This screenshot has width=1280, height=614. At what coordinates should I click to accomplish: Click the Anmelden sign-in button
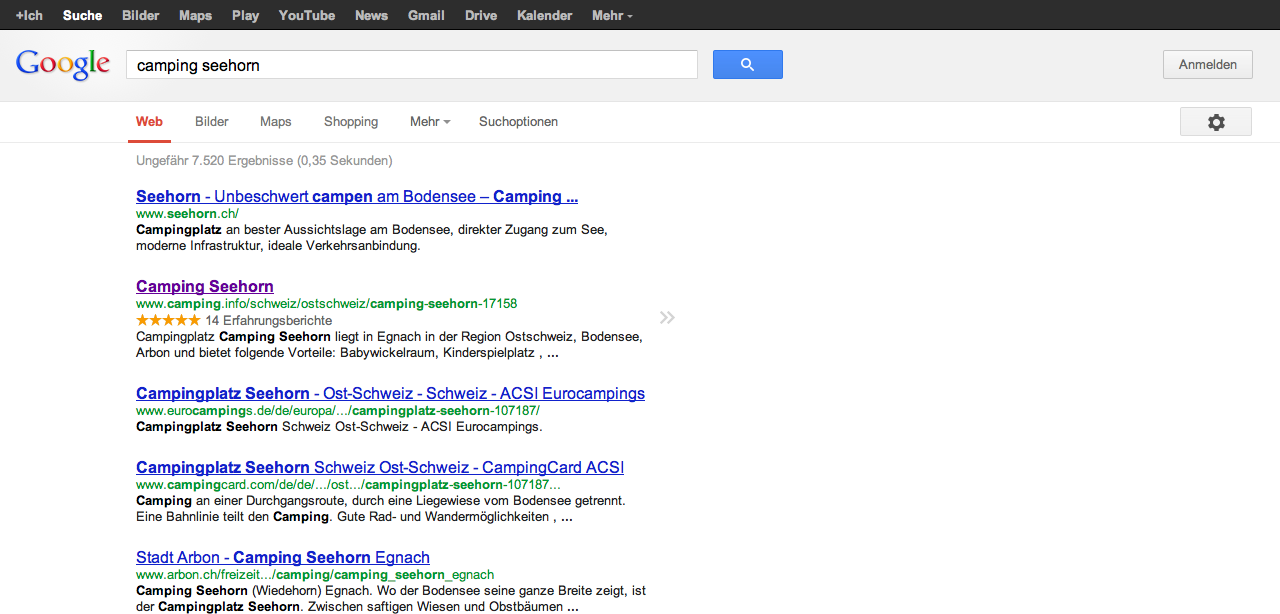click(1207, 65)
